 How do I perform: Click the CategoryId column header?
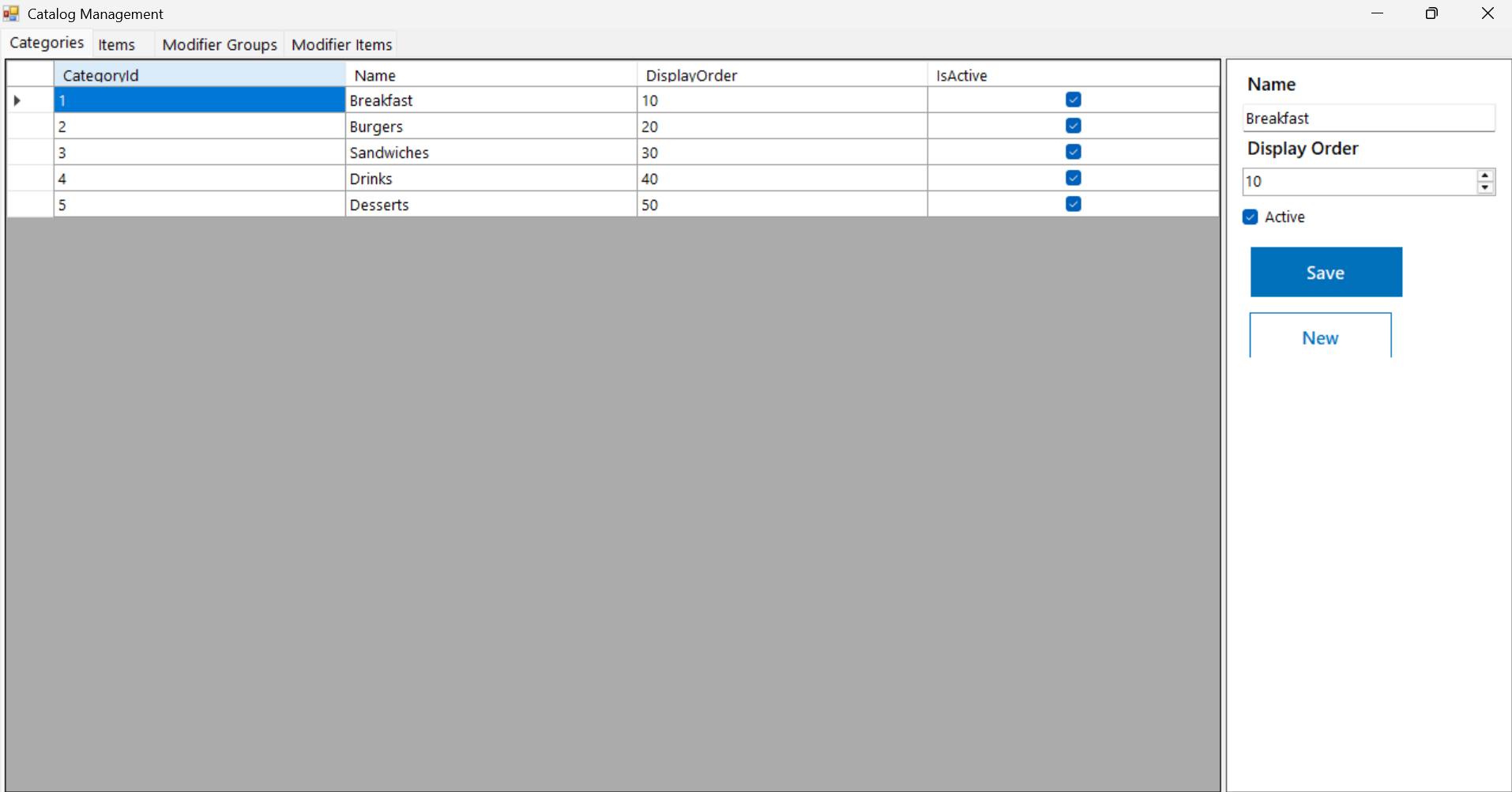tap(200, 74)
